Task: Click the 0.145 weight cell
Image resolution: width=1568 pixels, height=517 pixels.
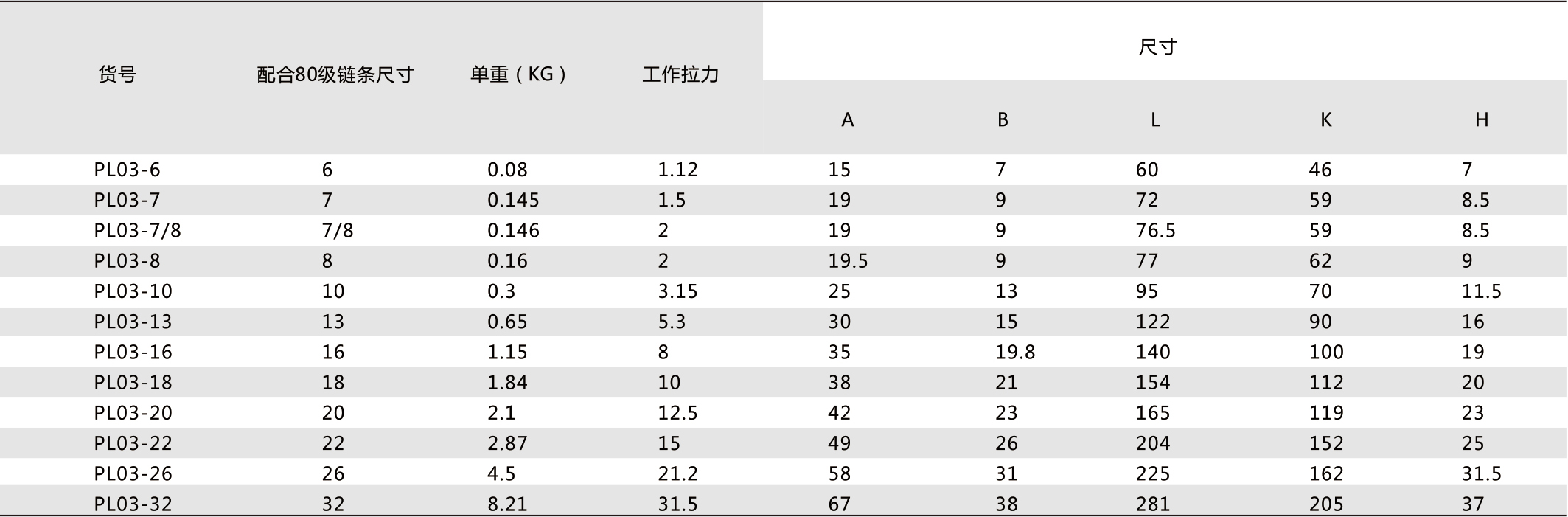Action: pyautogui.click(x=513, y=201)
